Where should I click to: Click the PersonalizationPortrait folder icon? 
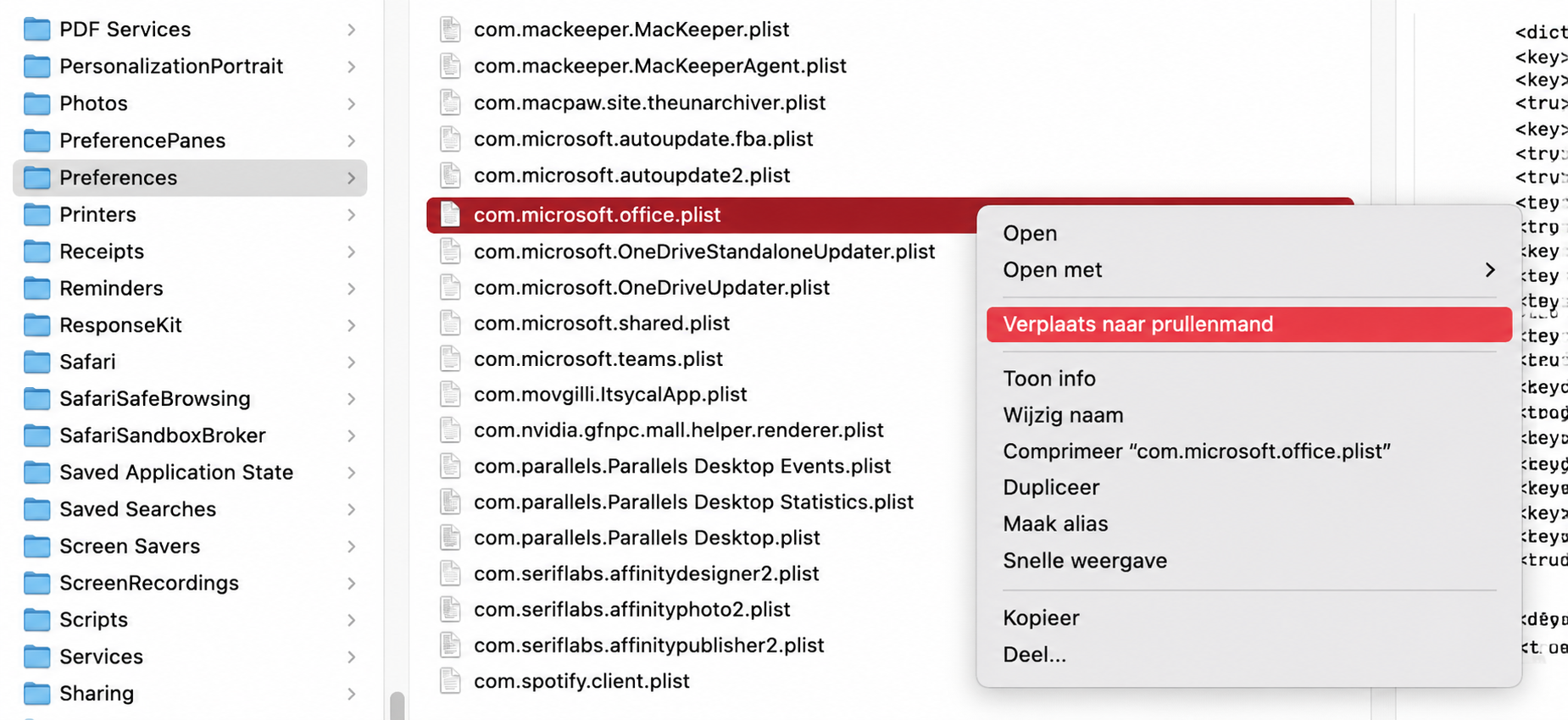click(x=36, y=66)
